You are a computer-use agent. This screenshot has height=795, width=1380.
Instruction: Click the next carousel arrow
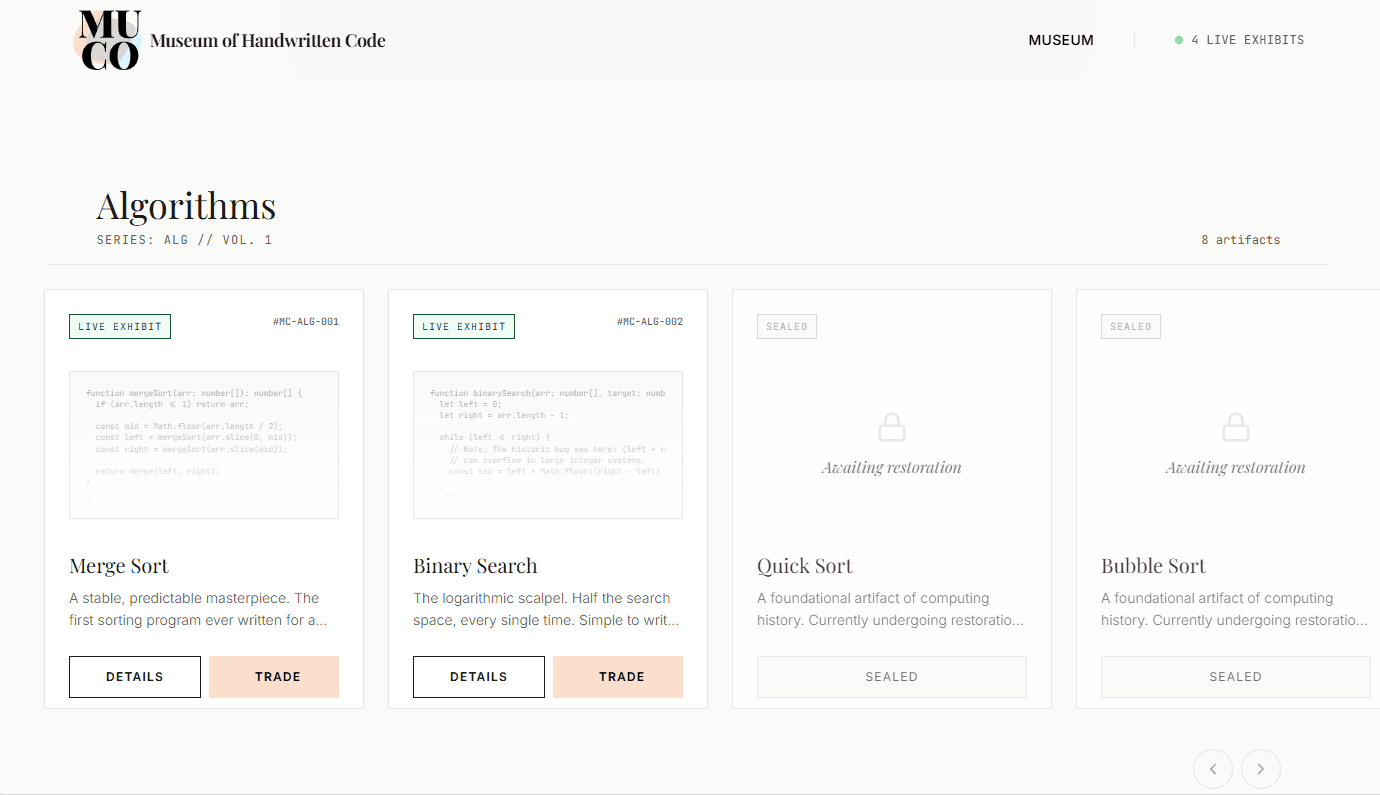click(x=1261, y=769)
